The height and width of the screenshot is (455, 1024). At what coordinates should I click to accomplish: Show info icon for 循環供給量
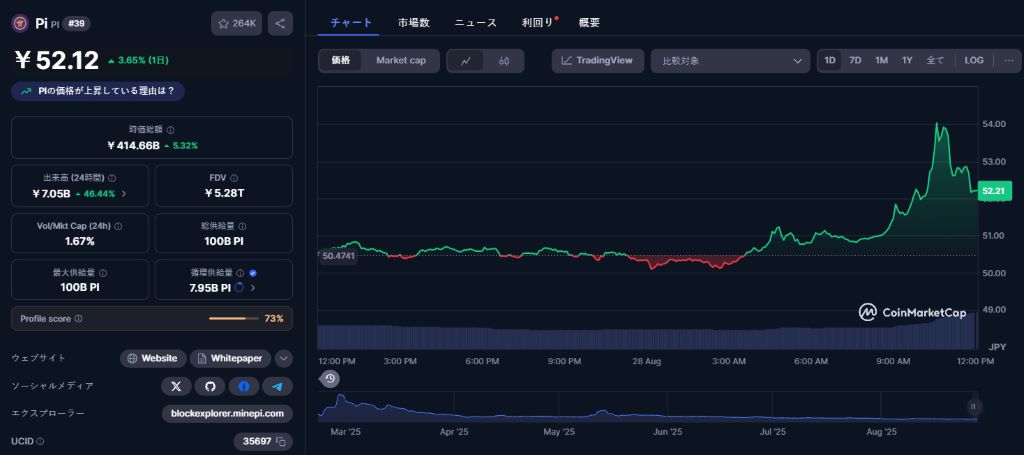click(x=240, y=274)
